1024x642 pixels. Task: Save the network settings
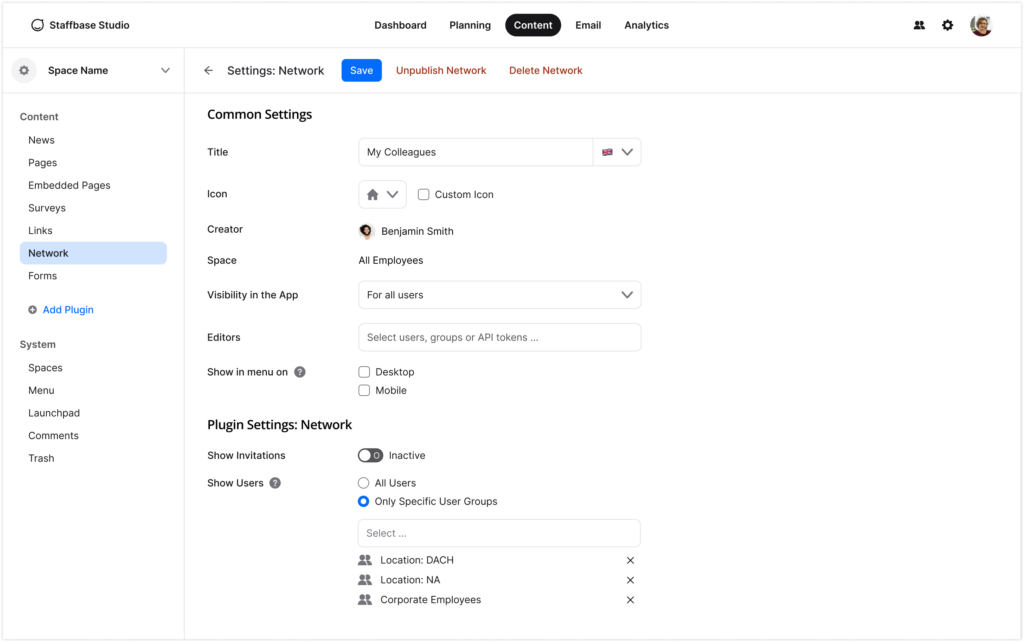(361, 70)
